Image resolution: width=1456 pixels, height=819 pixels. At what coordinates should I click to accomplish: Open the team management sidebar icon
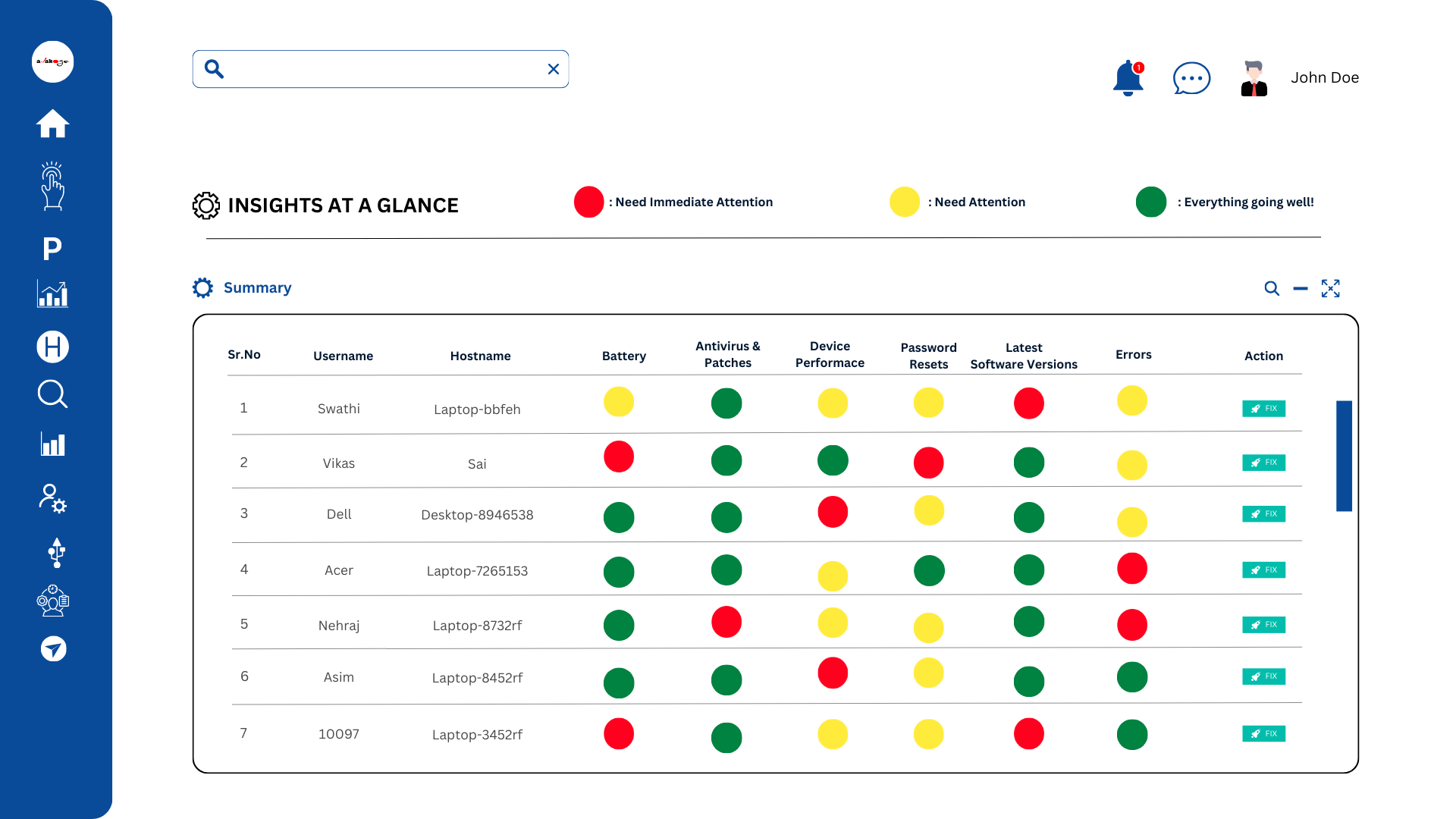[52, 601]
